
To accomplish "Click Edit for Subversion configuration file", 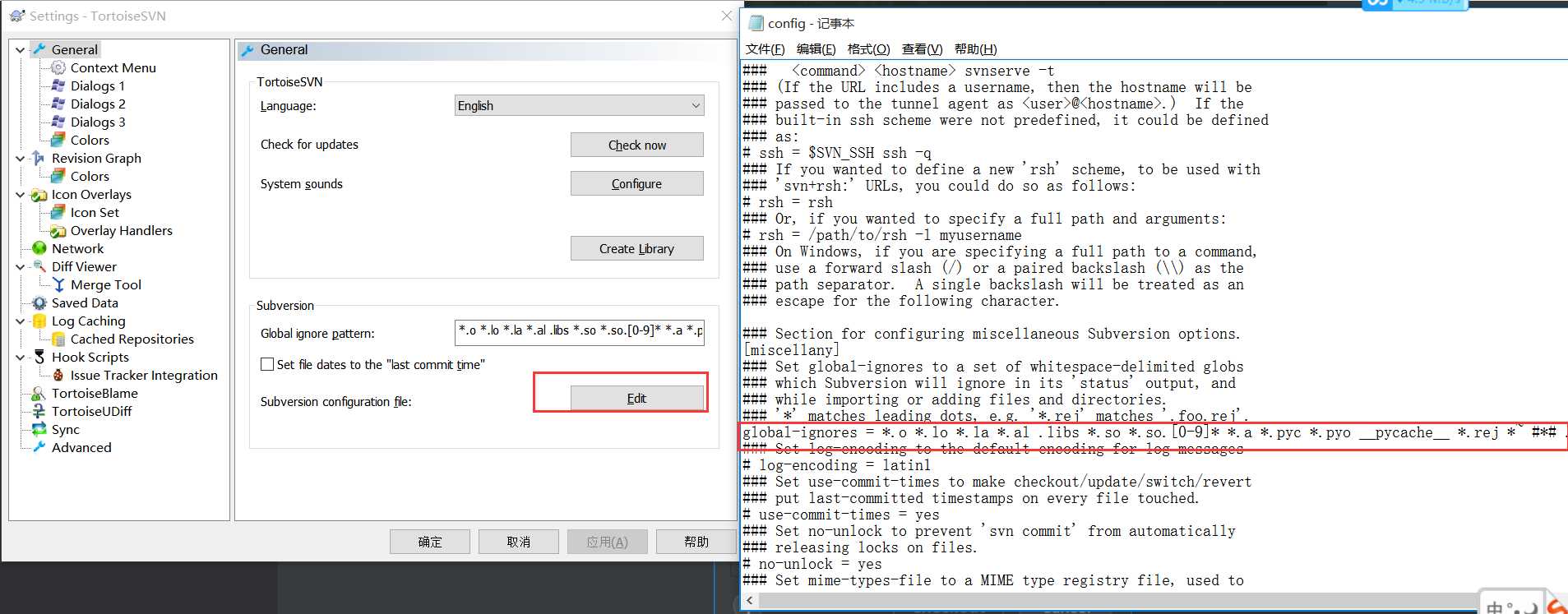I will [x=637, y=398].
